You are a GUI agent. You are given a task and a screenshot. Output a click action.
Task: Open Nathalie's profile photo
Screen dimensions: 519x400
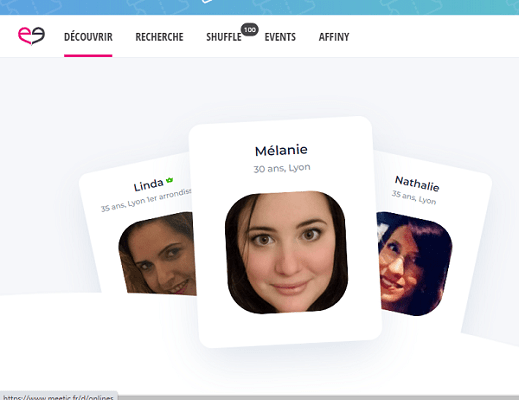click(x=414, y=264)
